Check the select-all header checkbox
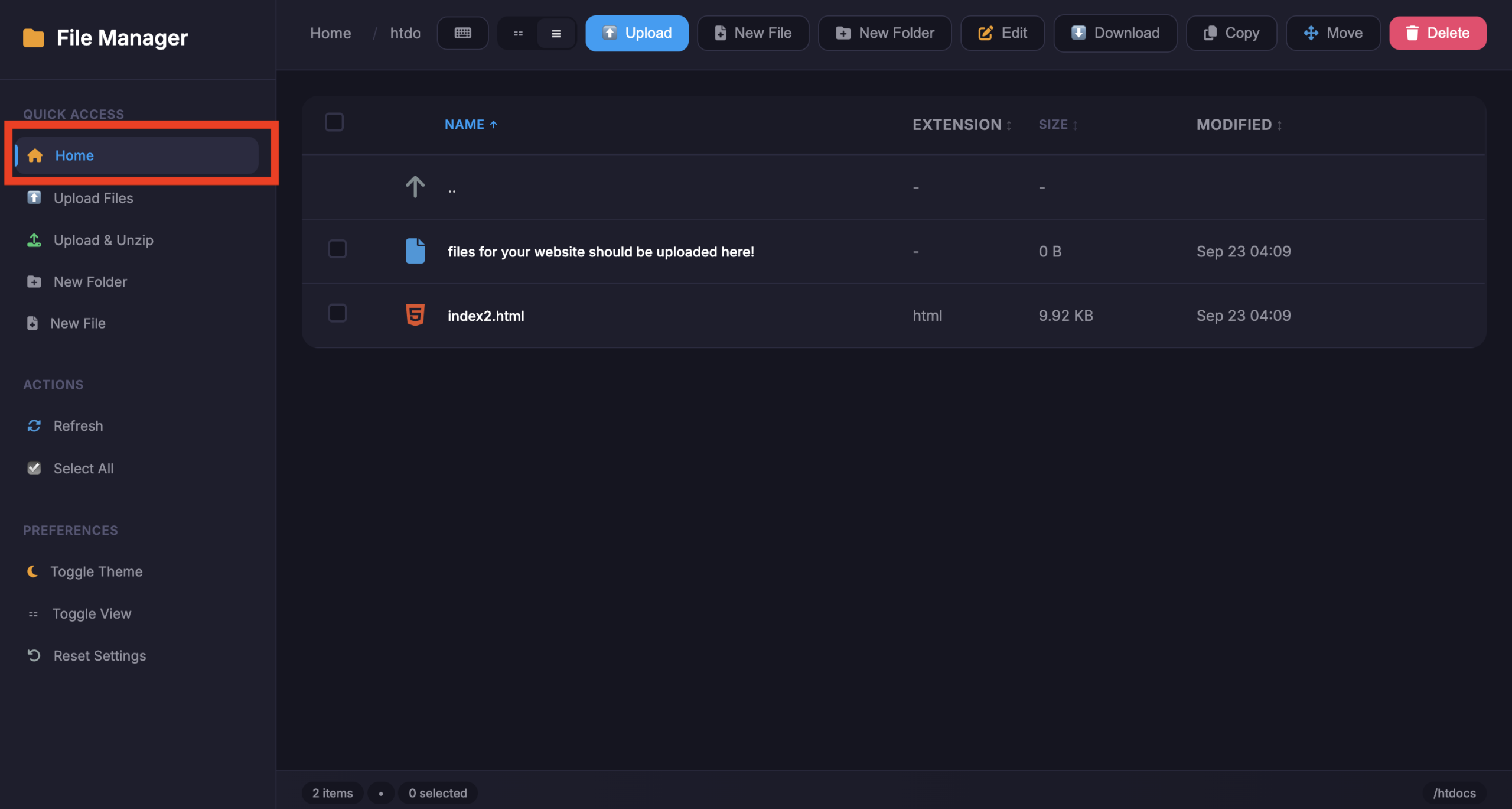 click(x=334, y=122)
